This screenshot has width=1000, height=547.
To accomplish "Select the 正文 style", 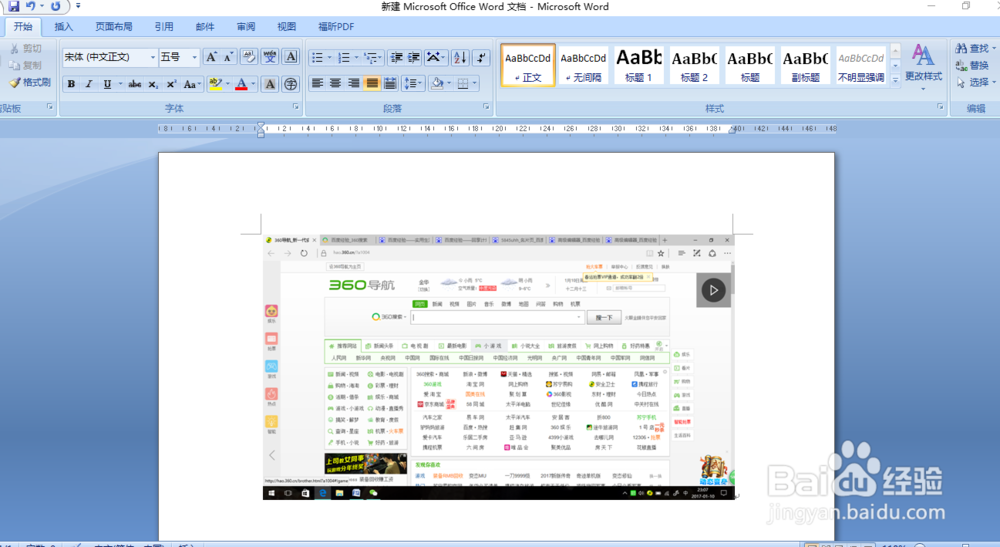I will 528,64.
